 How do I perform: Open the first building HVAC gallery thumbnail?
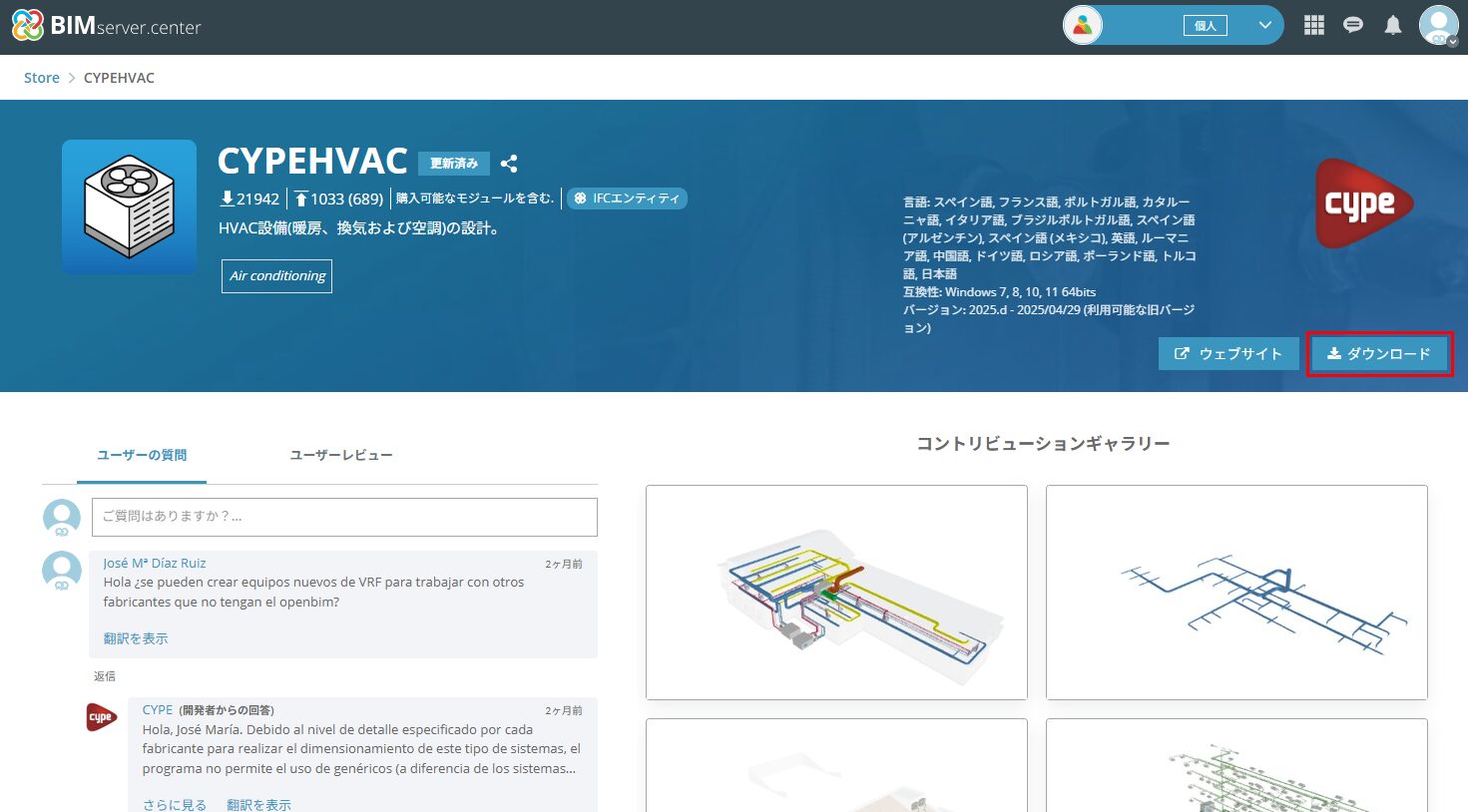(x=836, y=593)
